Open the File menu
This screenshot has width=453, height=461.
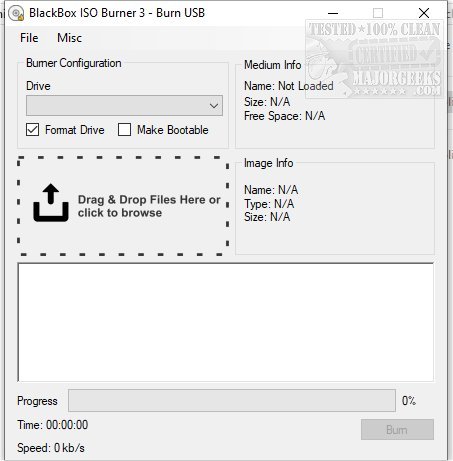tap(29, 38)
